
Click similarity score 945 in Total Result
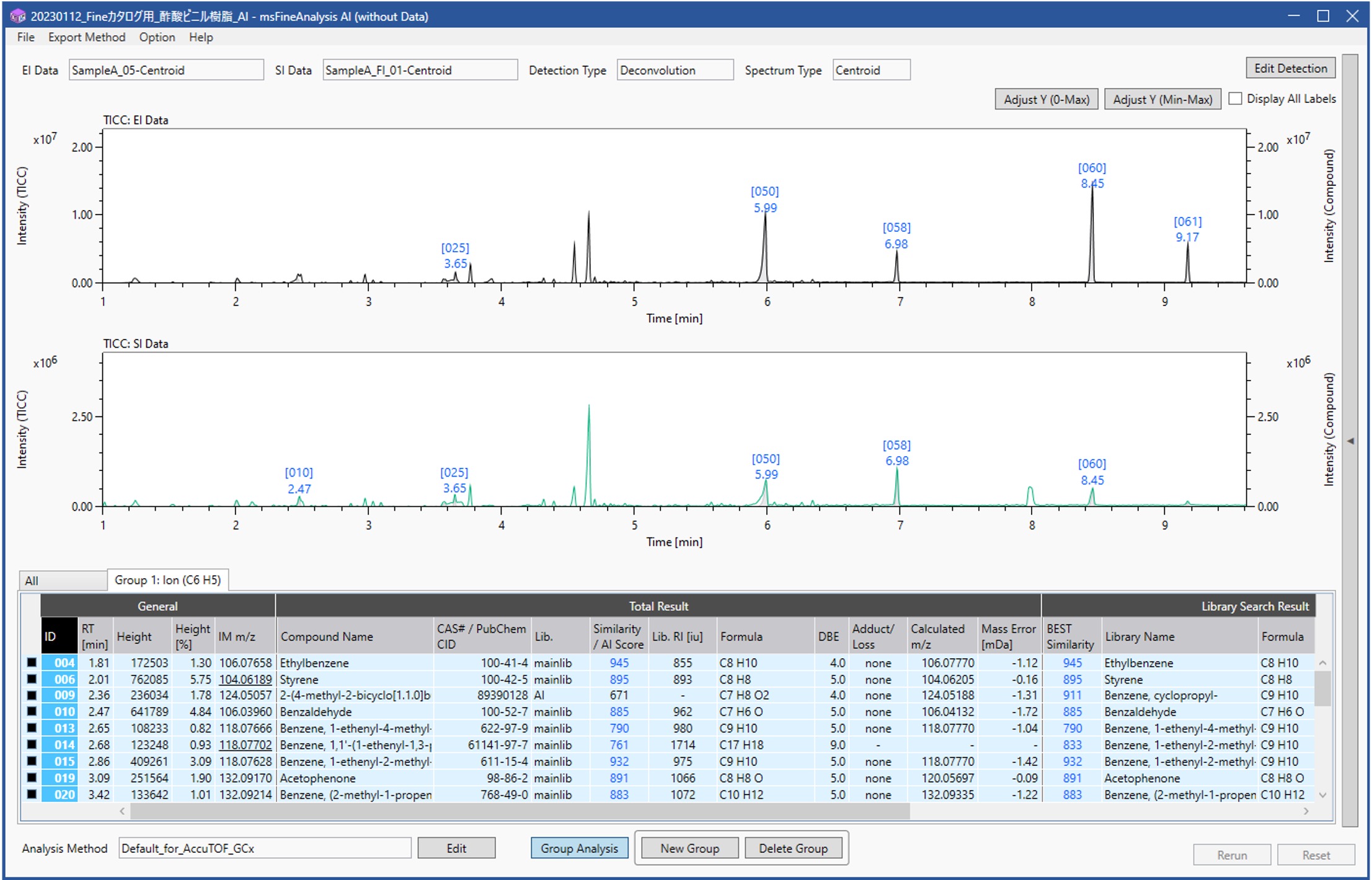pyautogui.click(x=619, y=662)
